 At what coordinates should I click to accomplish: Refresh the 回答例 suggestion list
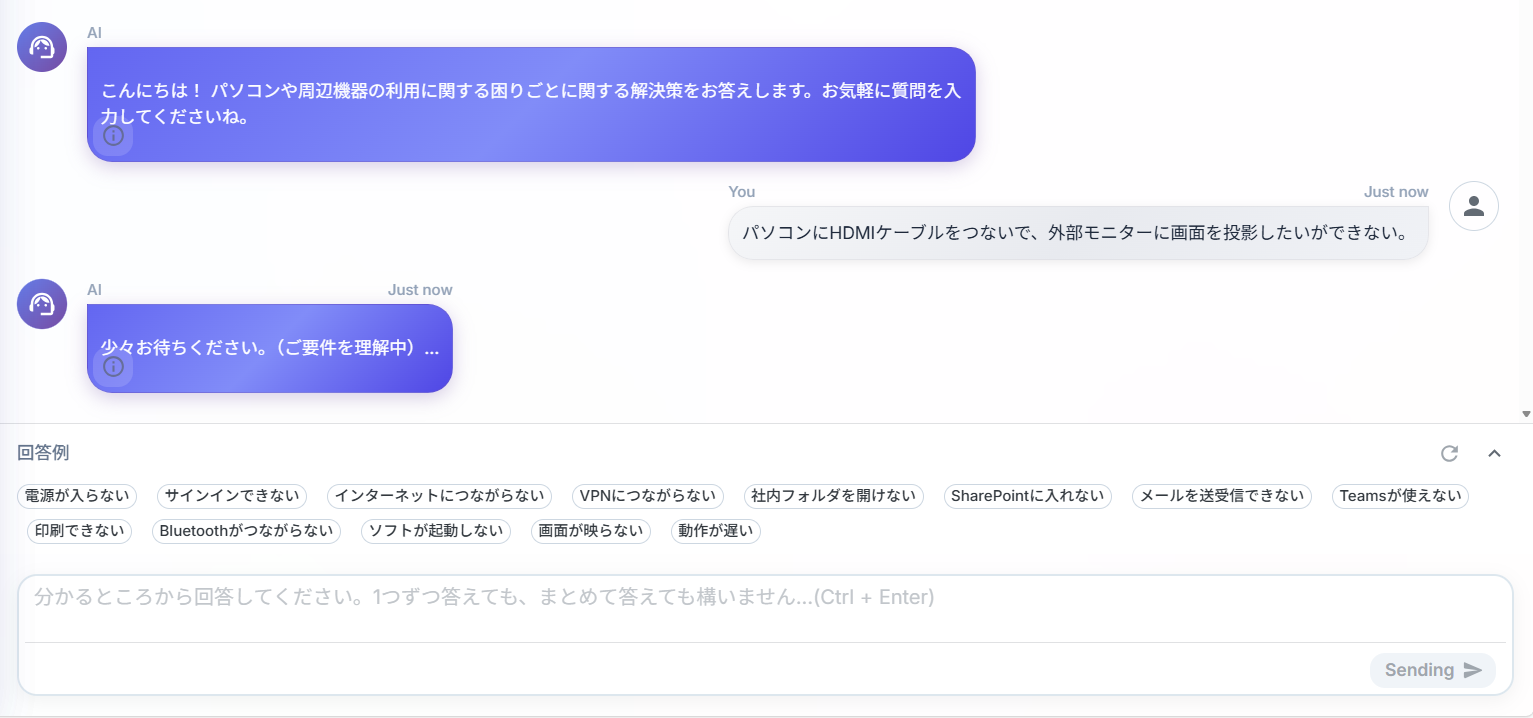tap(1449, 453)
